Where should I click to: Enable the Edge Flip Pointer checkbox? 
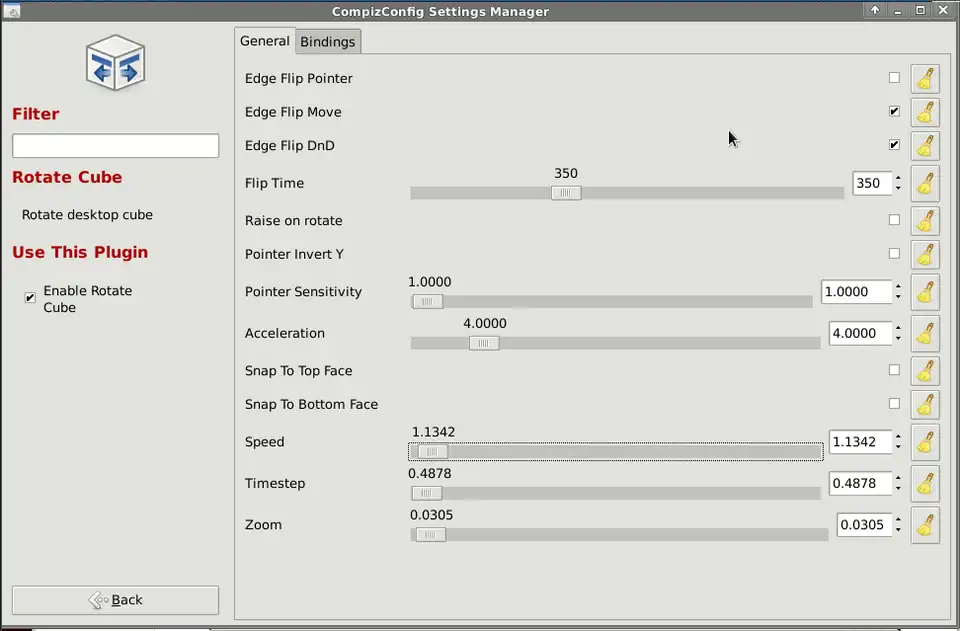tap(894, 78)
